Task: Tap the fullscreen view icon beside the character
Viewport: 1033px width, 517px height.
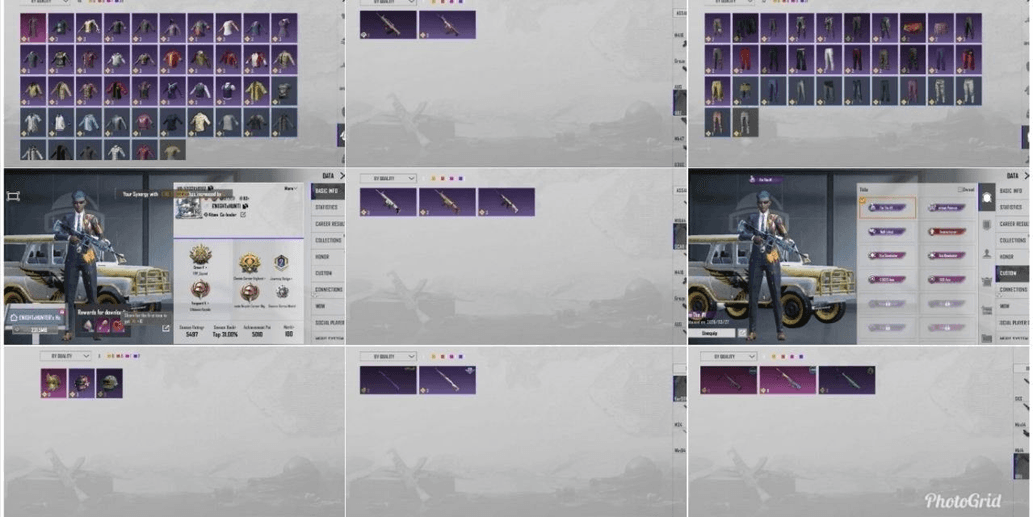Action: tap(13, 196)
